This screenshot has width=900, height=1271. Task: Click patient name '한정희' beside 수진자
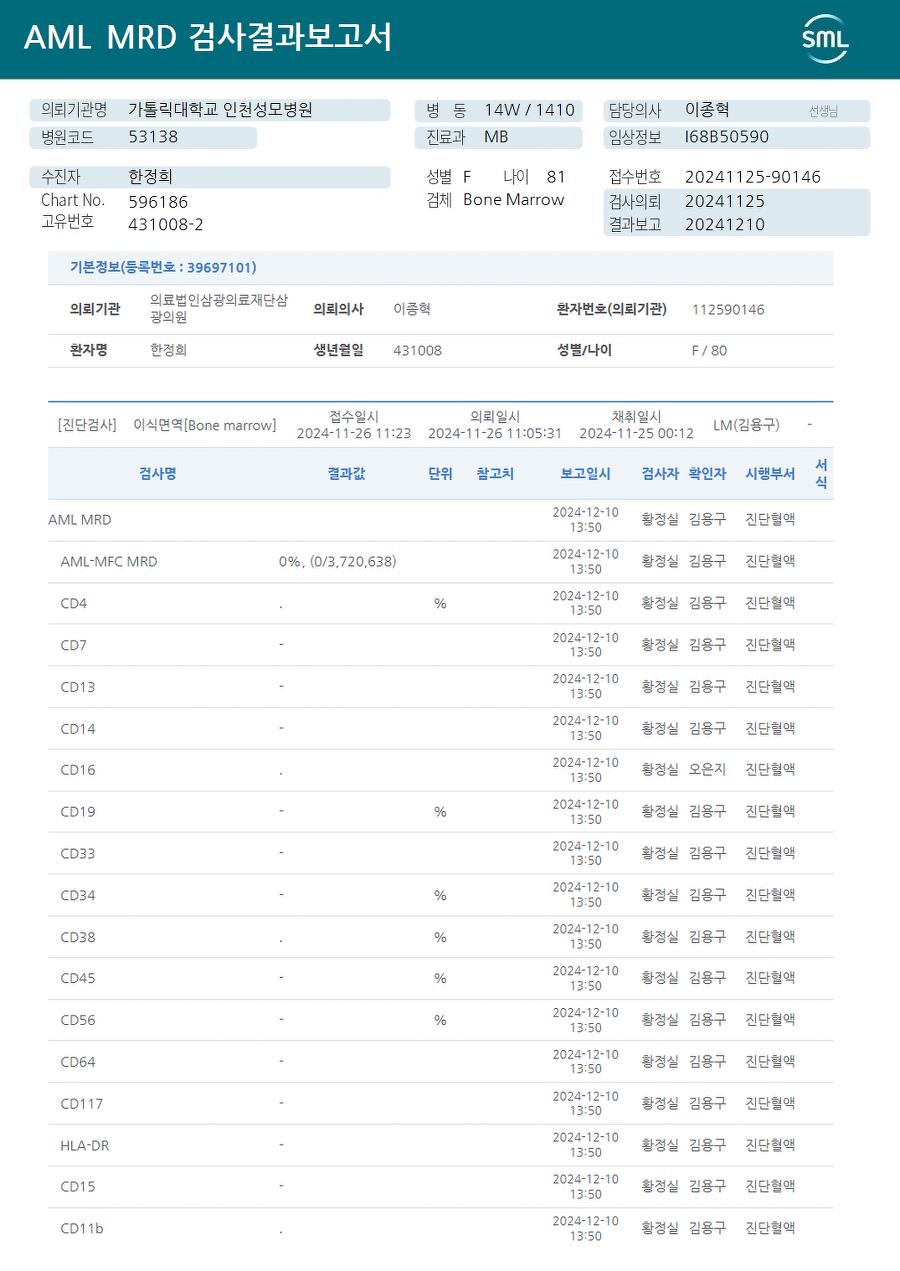point(150,176)
